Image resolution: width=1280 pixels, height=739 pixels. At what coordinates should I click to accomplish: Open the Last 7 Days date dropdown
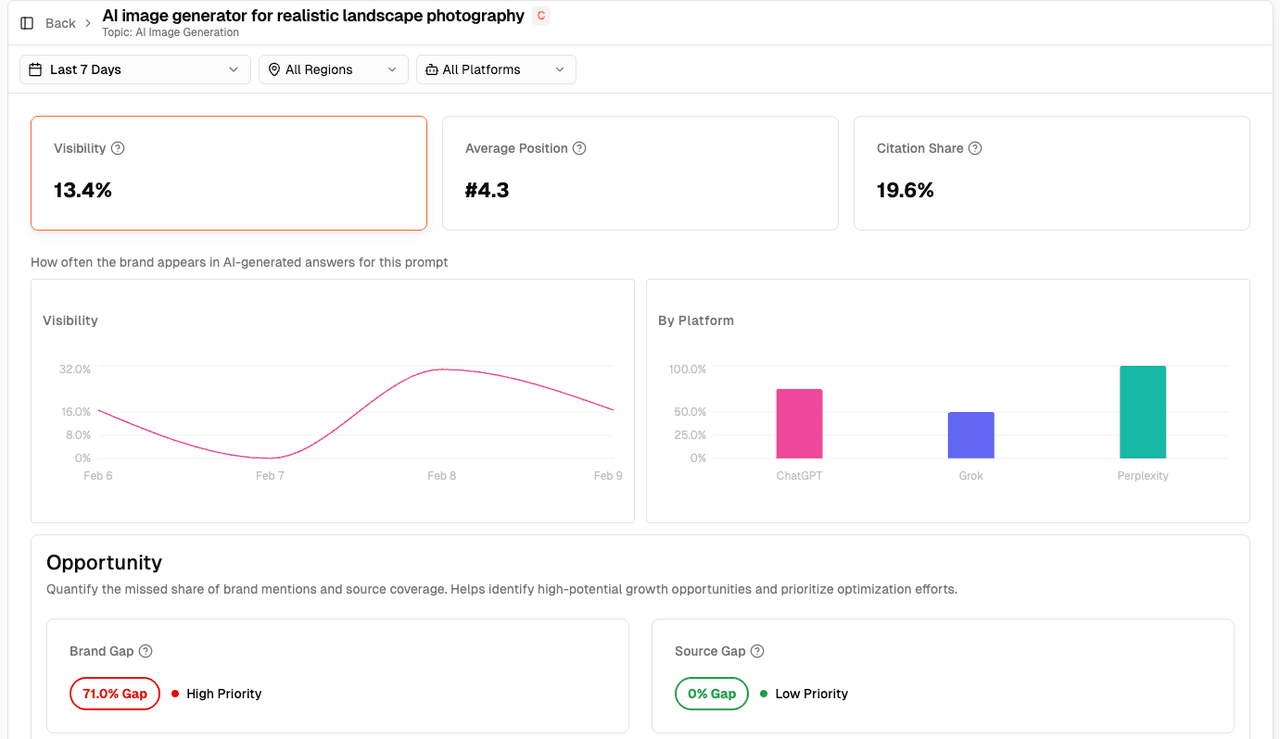[x=135, y=70]
